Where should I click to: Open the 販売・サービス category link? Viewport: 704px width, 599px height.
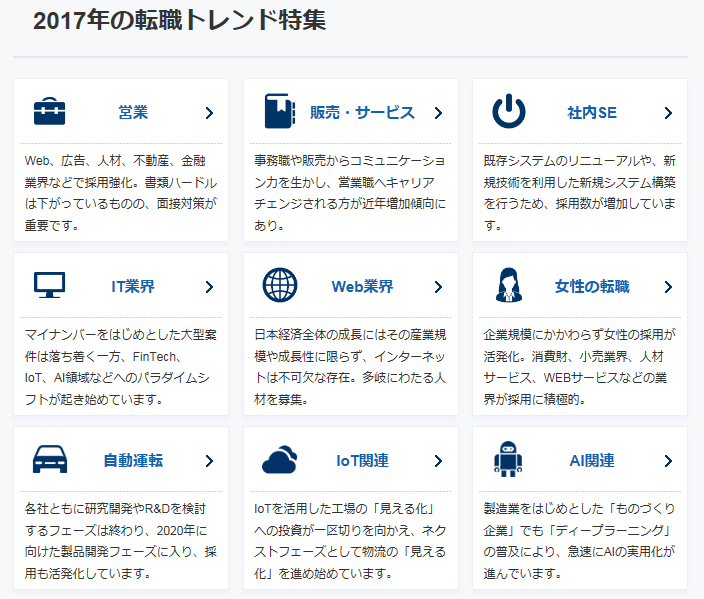click(x=362, y=112)
